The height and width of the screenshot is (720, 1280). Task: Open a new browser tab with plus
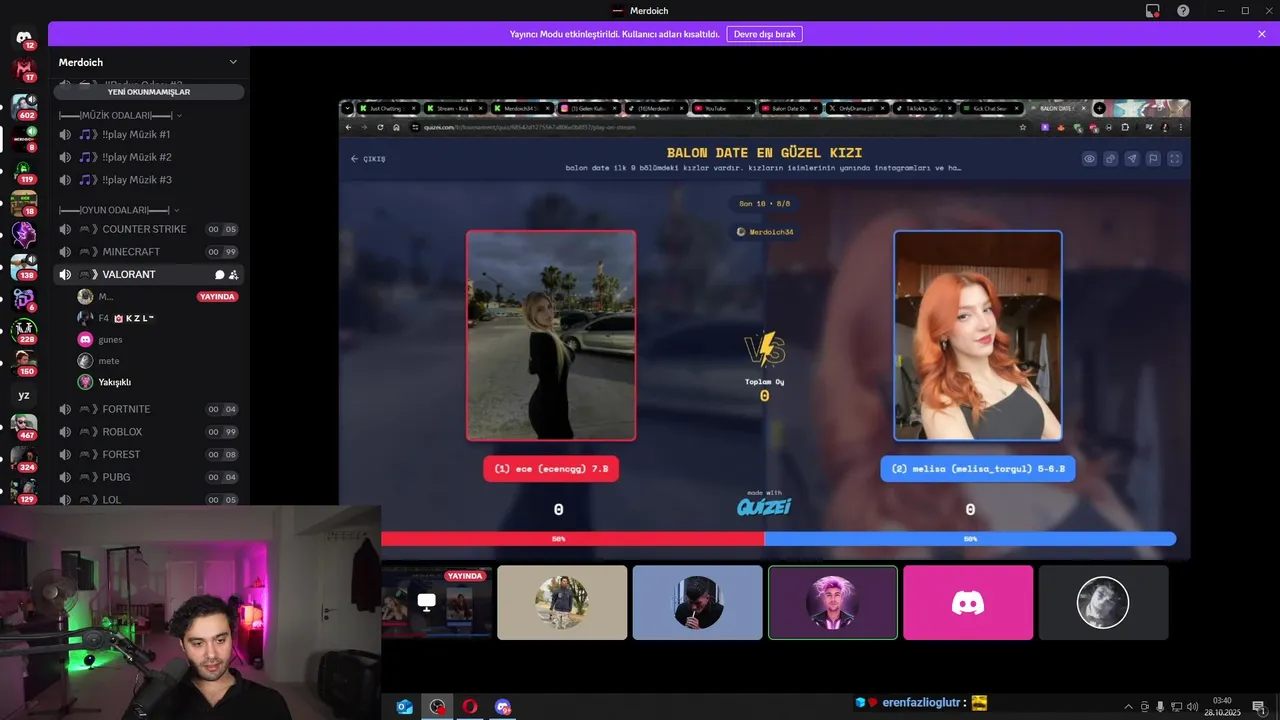1100,108
